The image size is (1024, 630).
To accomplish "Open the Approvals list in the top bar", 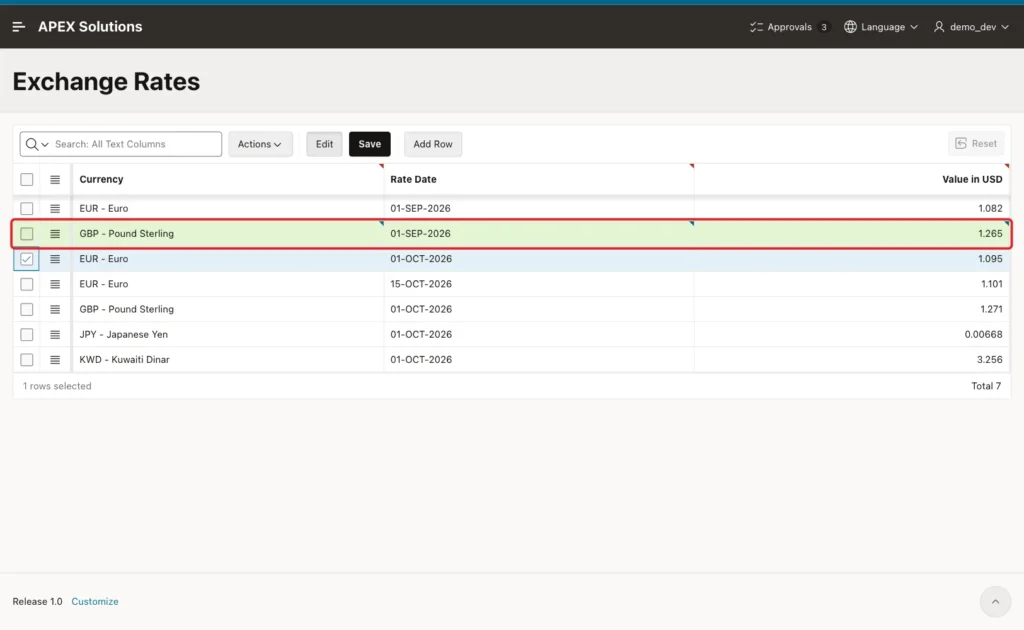I will 790,27.
